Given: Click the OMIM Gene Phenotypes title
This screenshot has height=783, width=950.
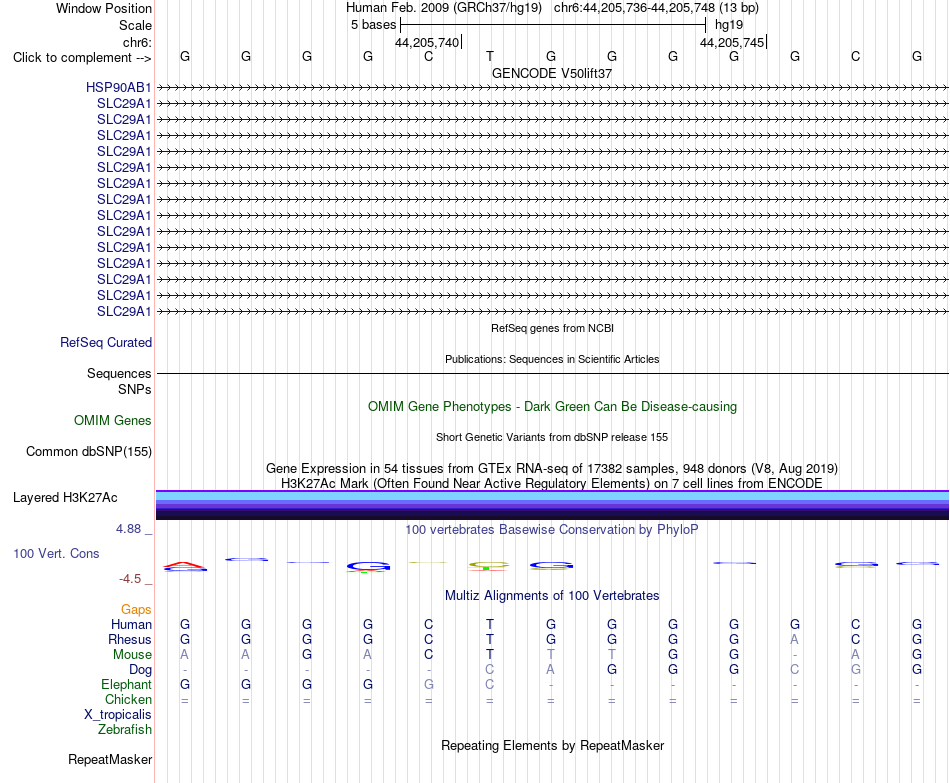Looking at the screenshot, I should point(553,407).
